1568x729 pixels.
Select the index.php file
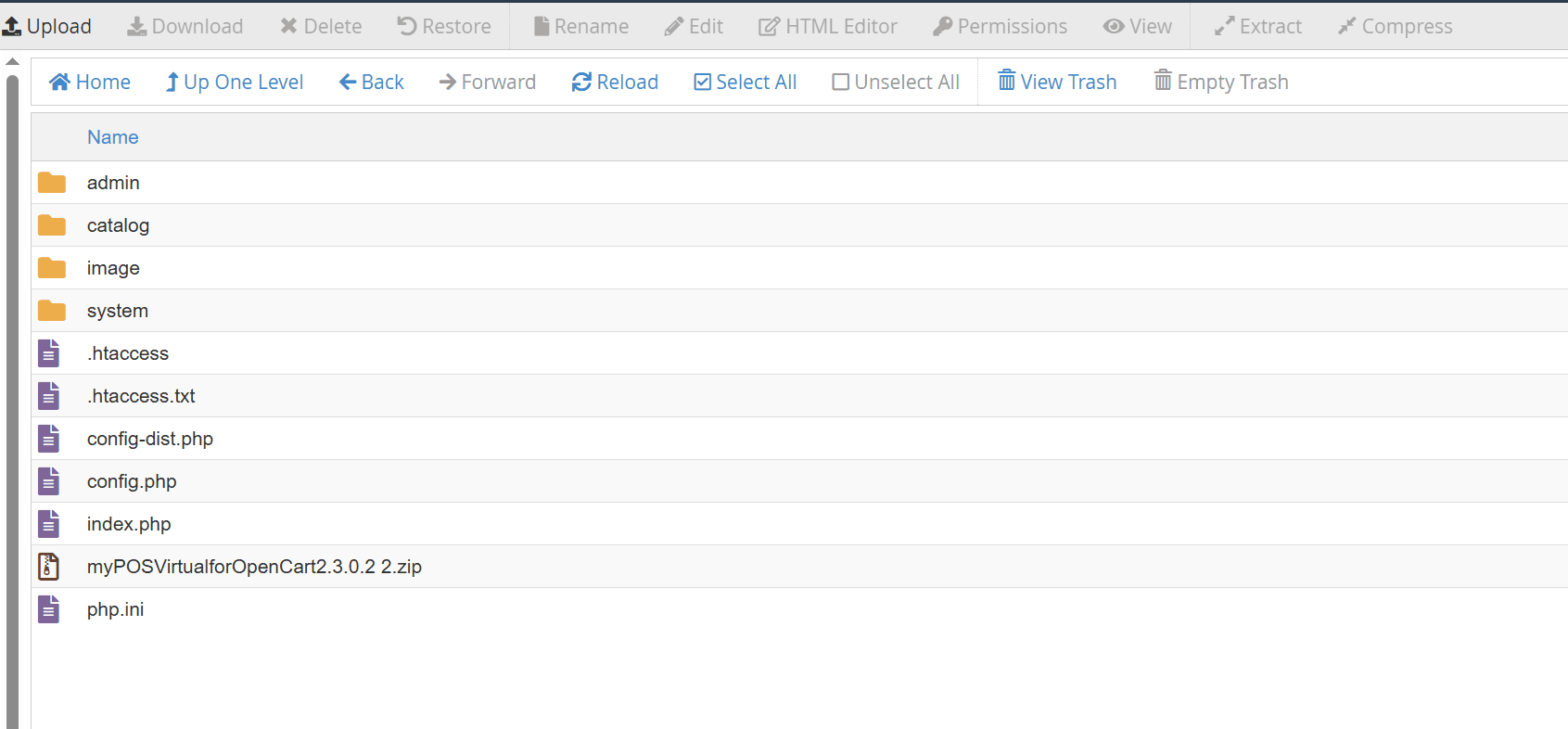[129, 524]
